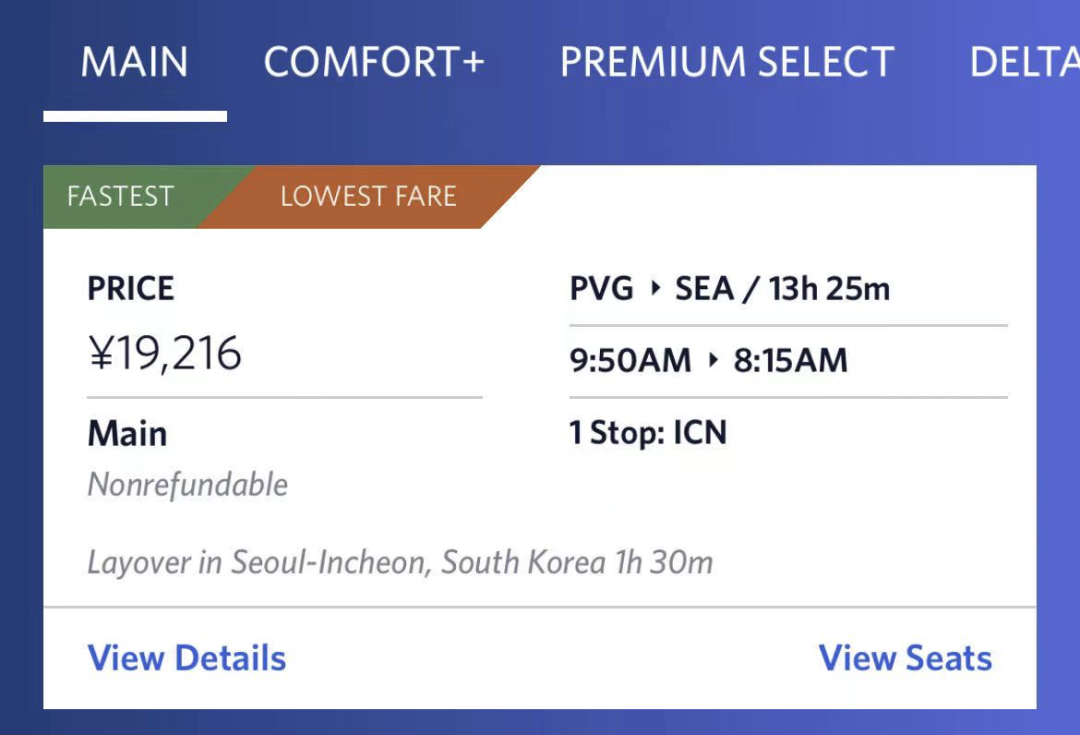The height and width of the screenshot is (735, 1080).
Task: Open the View Details link
Action: pos(187,658)
